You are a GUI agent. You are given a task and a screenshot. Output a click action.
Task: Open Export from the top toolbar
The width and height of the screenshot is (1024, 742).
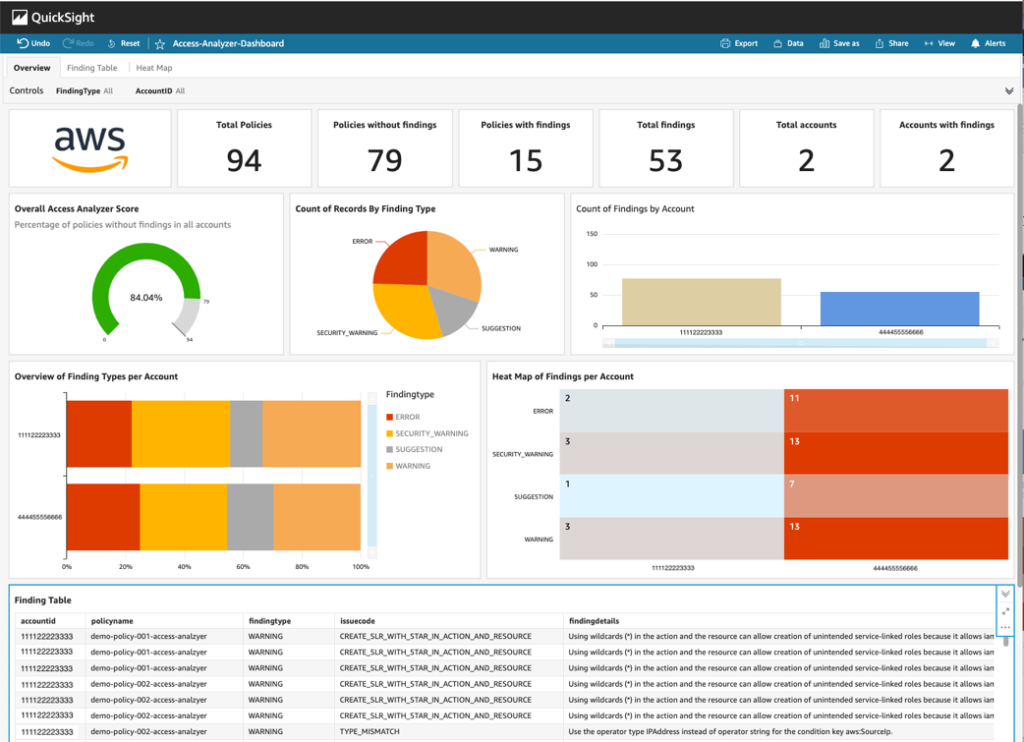coord(739,43)
